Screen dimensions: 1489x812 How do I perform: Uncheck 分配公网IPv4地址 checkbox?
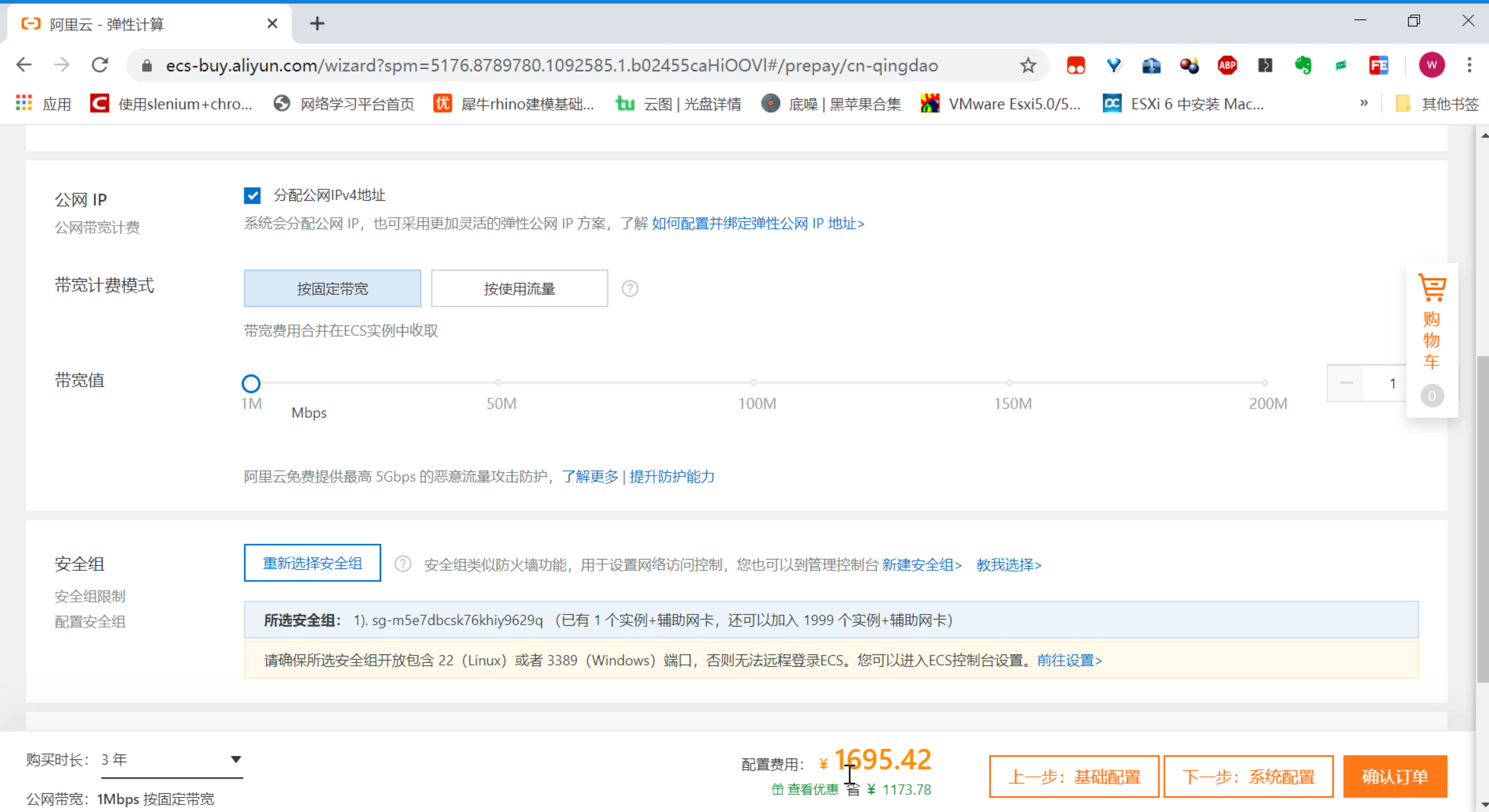pos(252,196)
